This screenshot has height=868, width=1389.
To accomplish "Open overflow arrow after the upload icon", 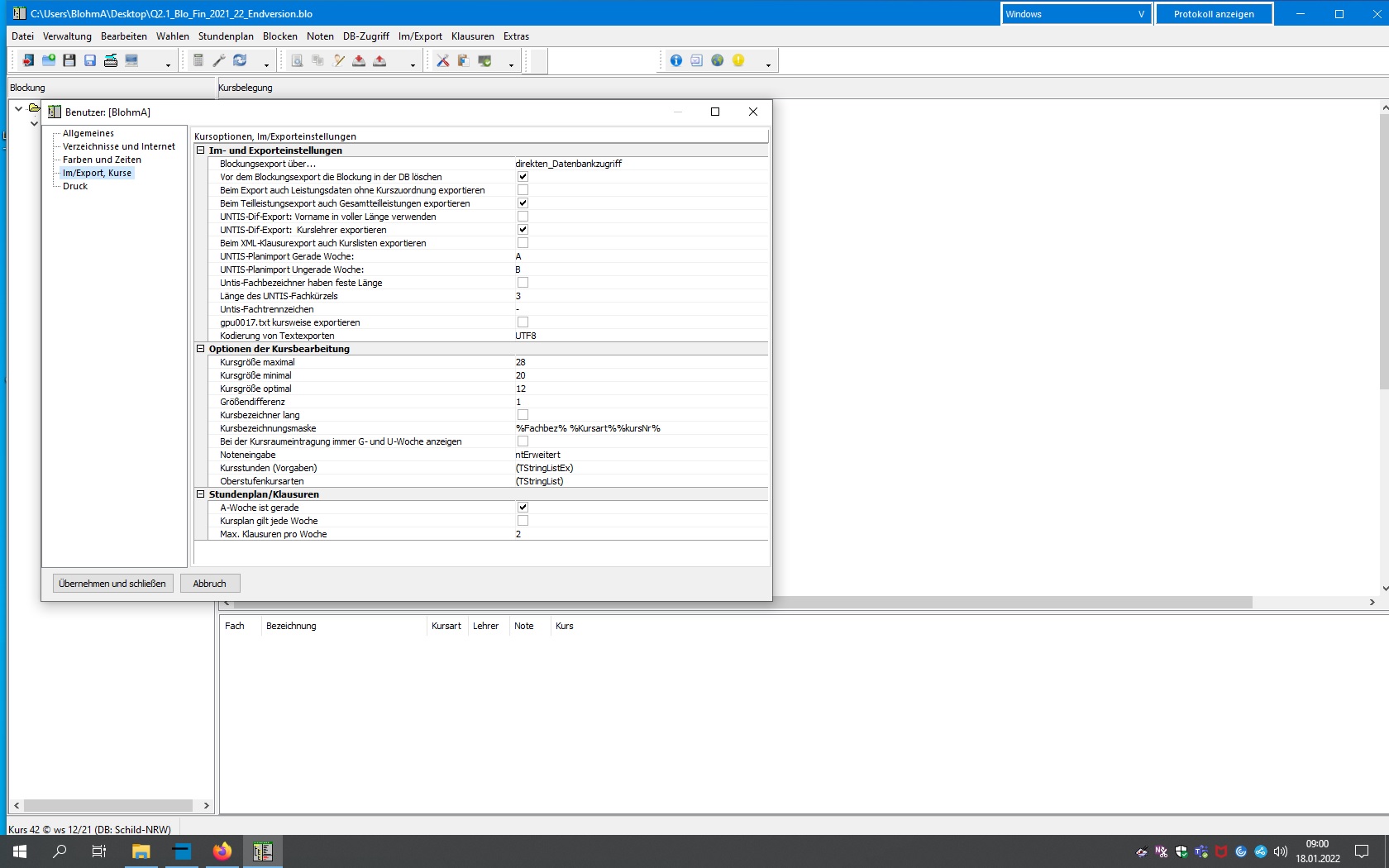I will 413,64.
